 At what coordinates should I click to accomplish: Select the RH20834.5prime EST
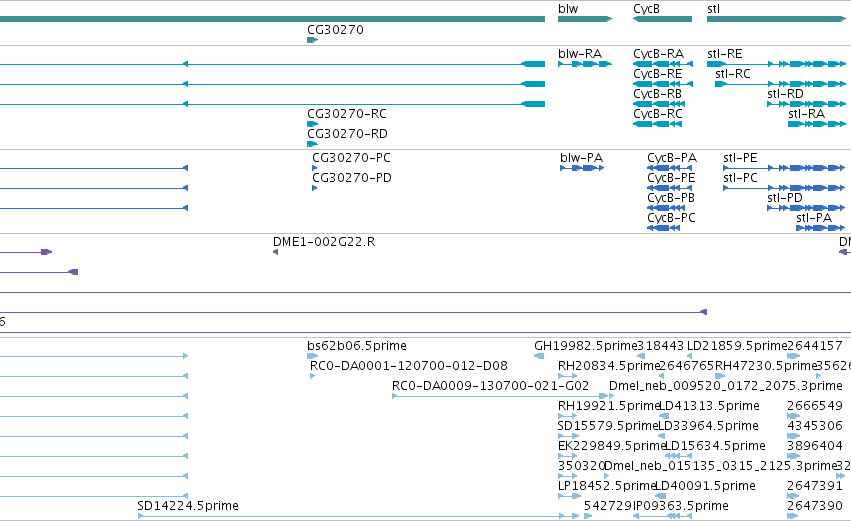point(567,376)
